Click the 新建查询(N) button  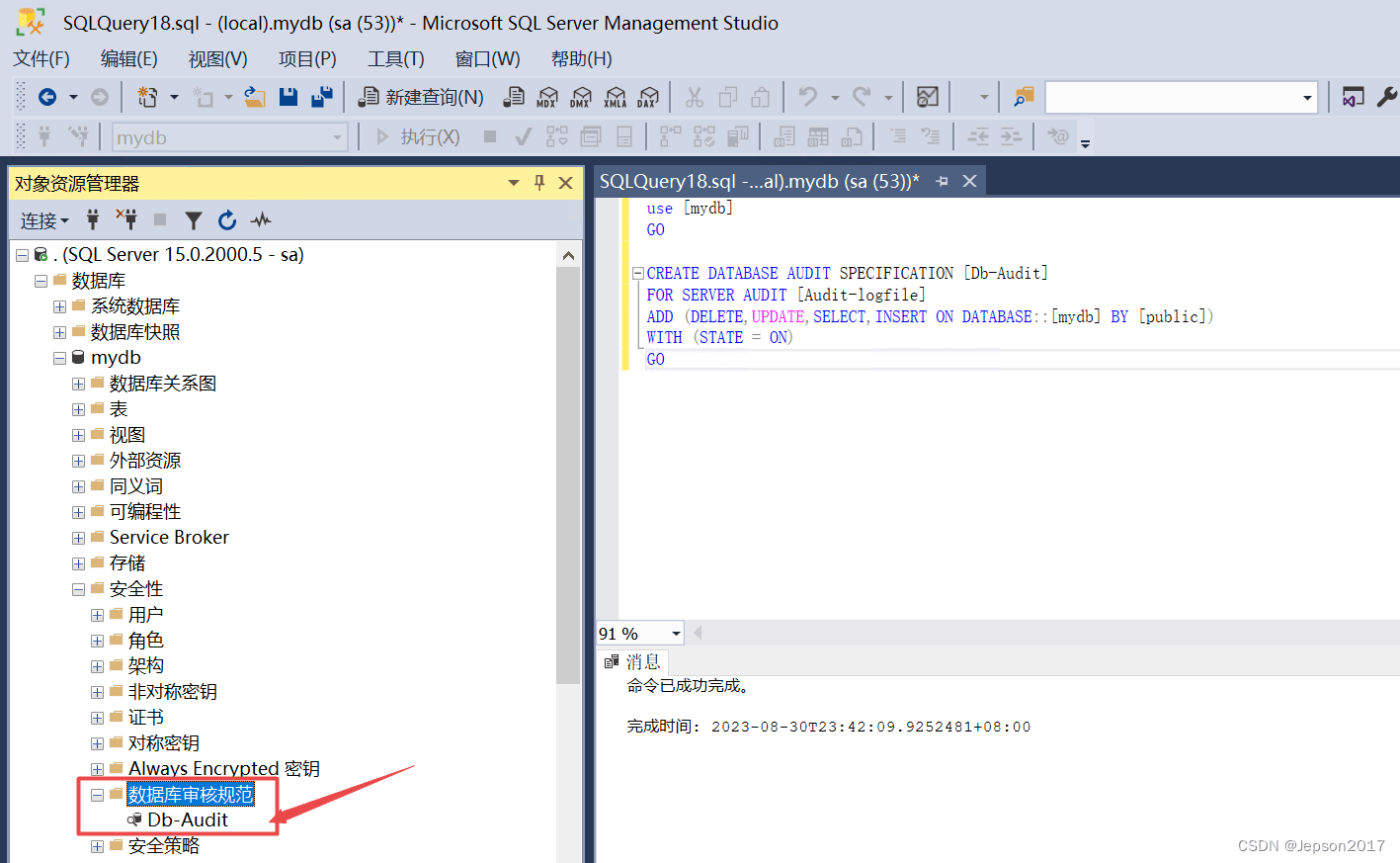pos(421,97)
